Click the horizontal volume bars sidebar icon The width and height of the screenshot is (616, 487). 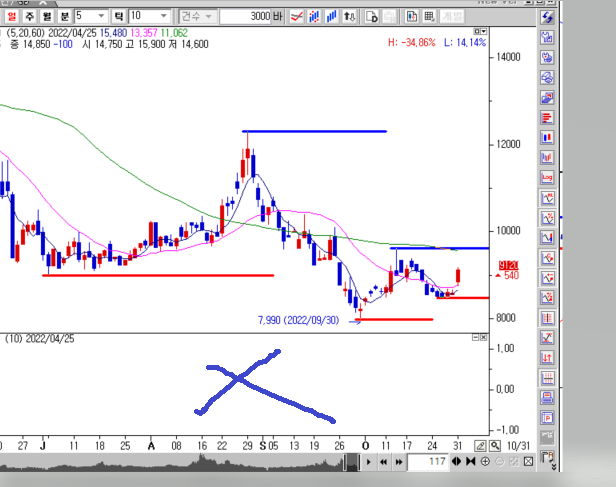coord(547,116)
